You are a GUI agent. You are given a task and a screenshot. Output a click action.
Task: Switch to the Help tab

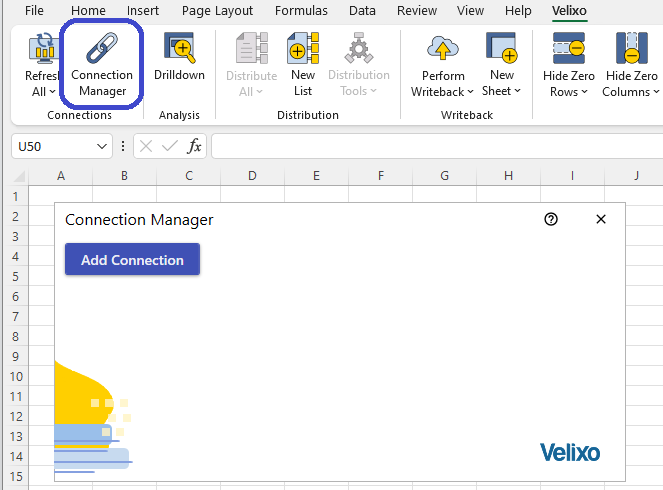point(518,11)
